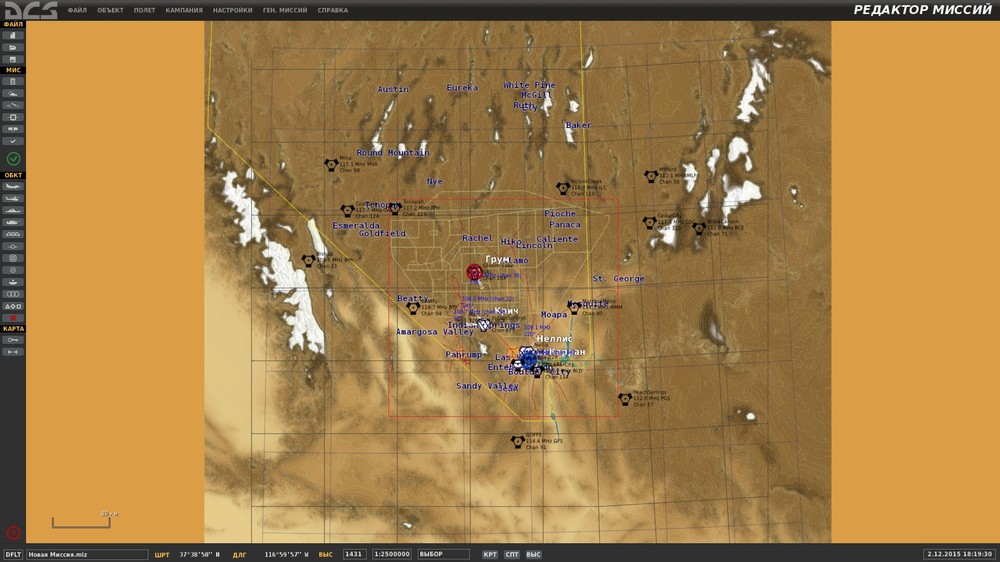1000x562 pixels.
Task: Open the КАМПАНИЯ menu
Action: pos(184,10)
